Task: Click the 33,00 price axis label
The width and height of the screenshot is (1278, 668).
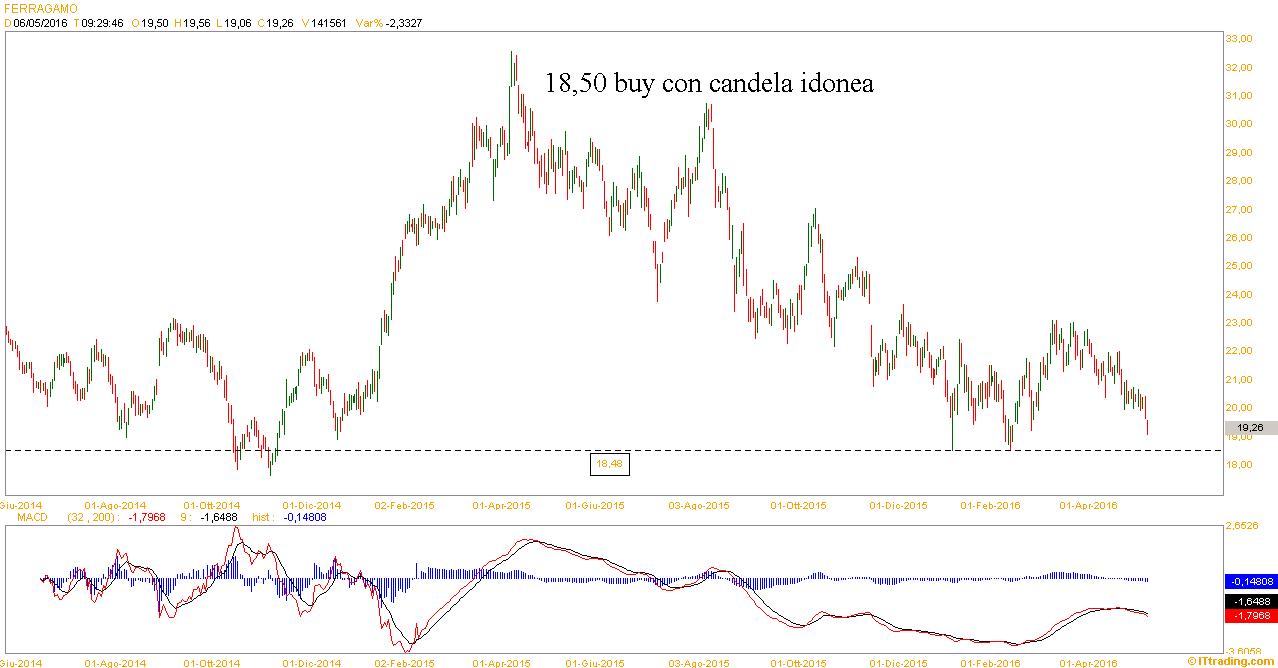Action: tap(1240, 39)
